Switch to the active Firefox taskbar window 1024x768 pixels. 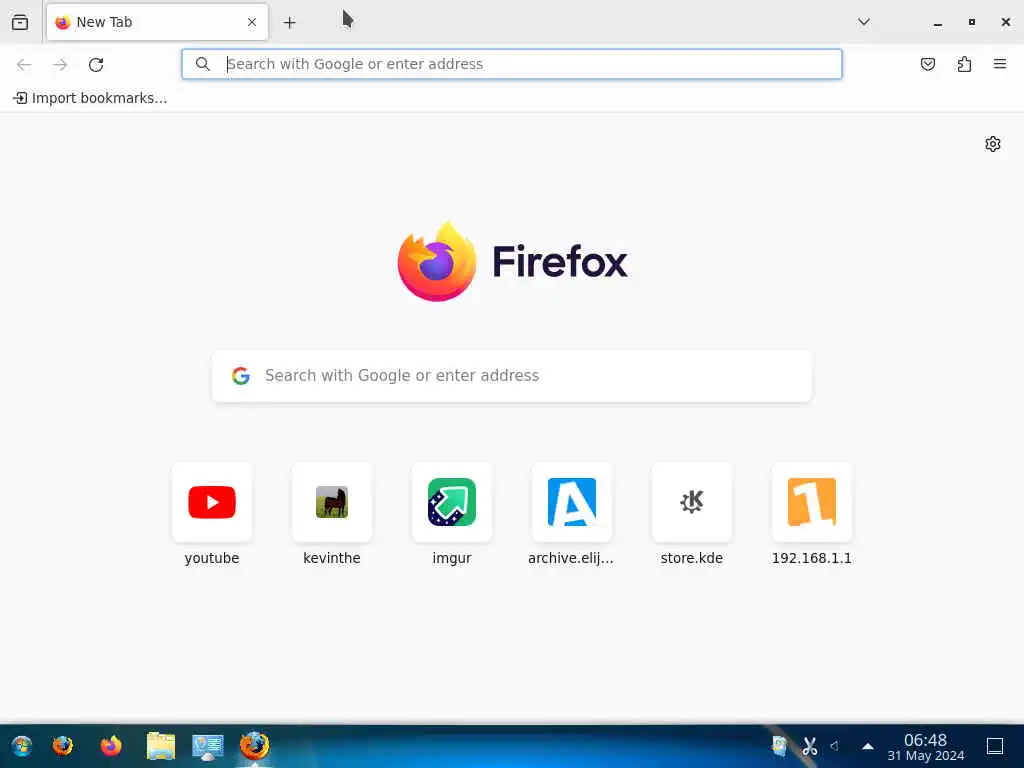click(254, 746)
